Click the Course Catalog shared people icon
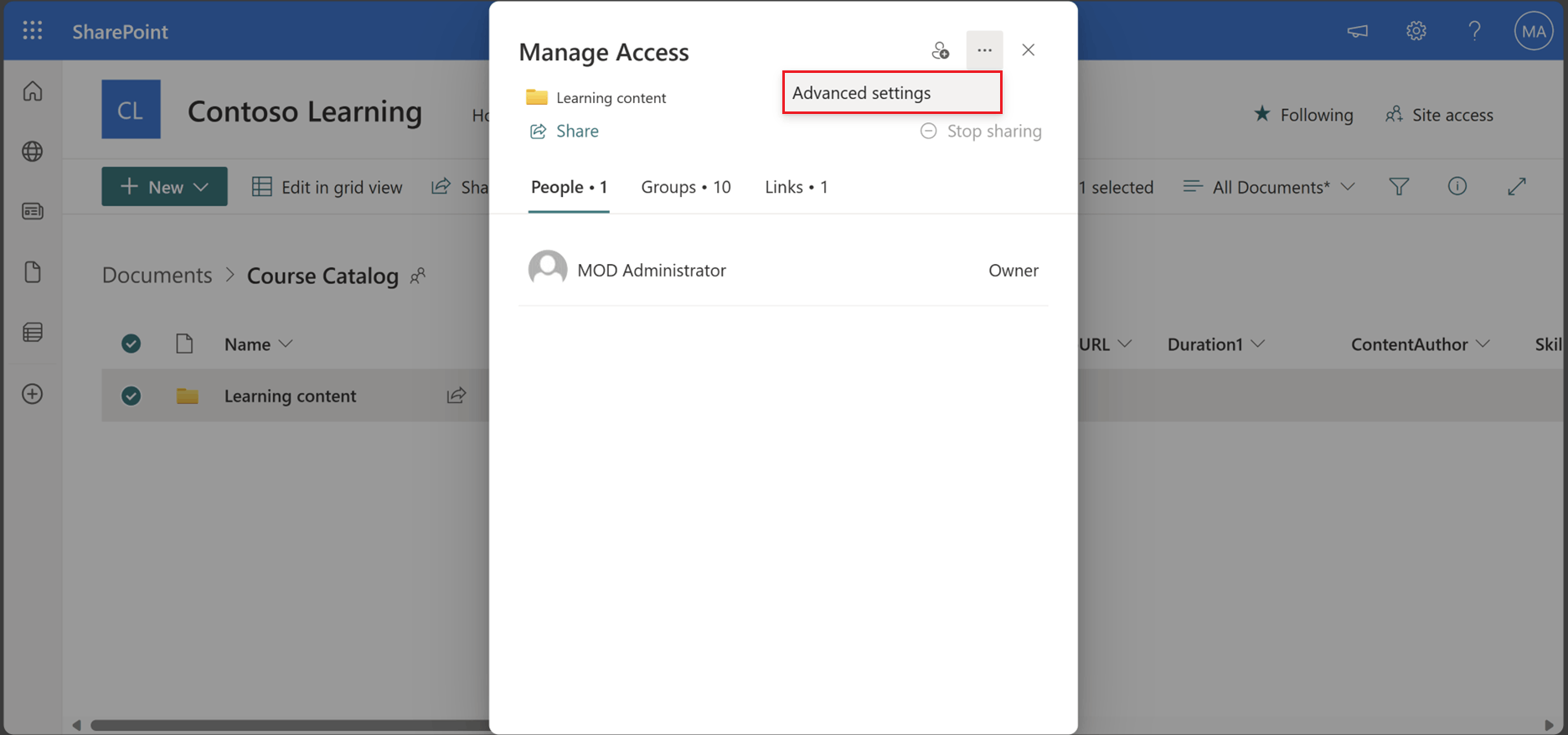The height and width of the screenshot is (735, 1568). coord(418,276)
